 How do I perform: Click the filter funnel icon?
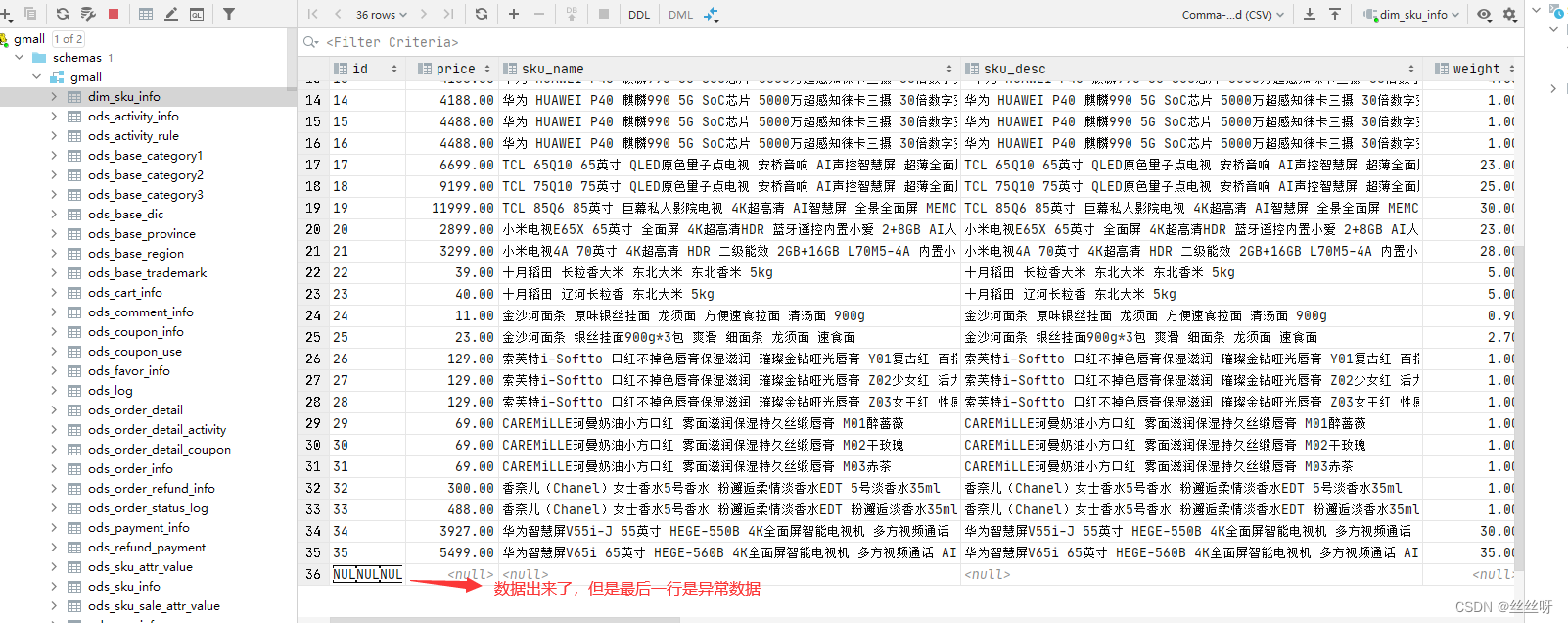[229, 14]
